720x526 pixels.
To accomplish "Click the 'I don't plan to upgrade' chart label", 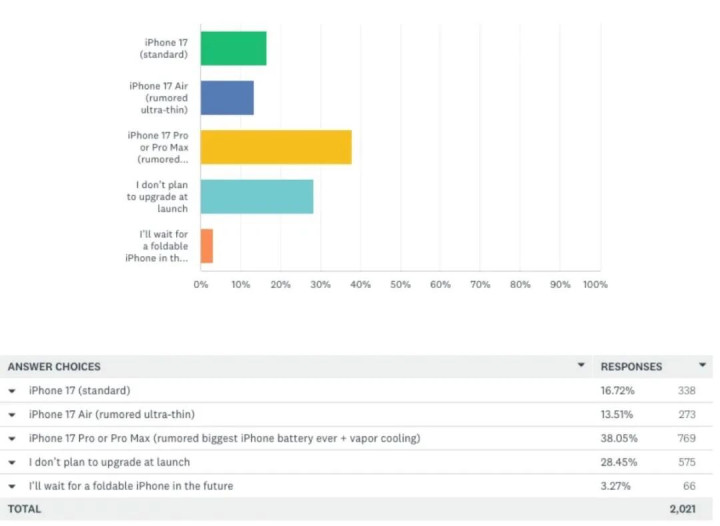I will click(x=158, y=196).
